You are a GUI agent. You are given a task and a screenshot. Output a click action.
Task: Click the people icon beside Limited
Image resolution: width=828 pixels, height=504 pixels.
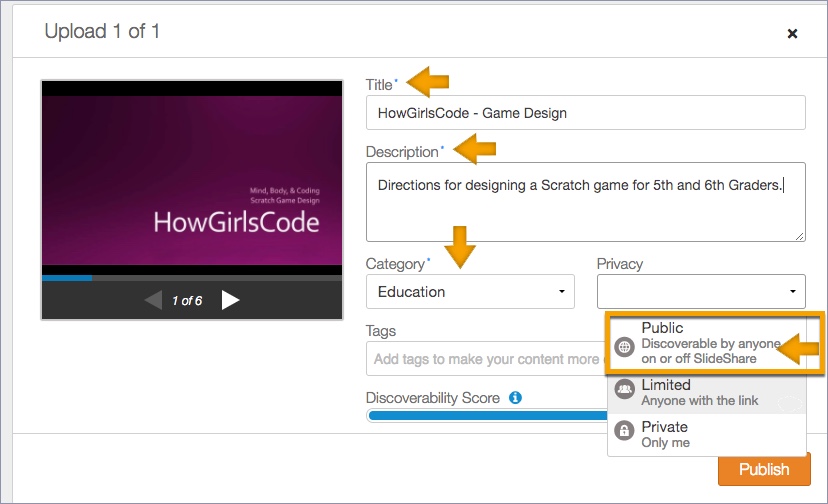pos(624,389)
